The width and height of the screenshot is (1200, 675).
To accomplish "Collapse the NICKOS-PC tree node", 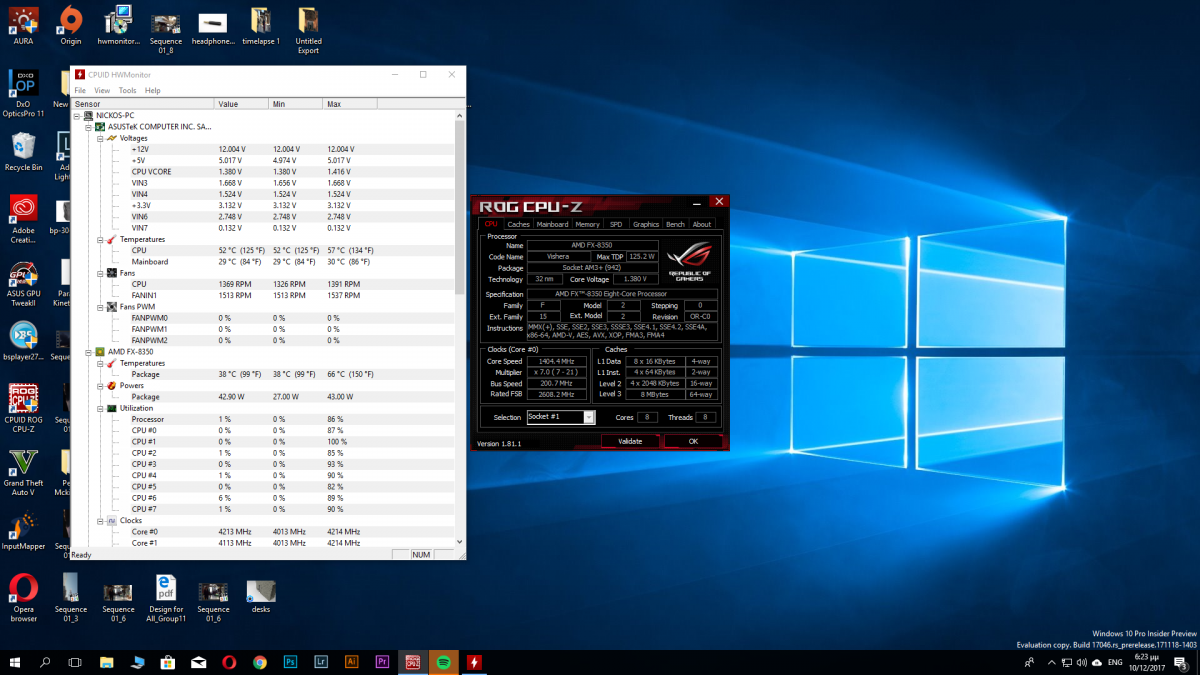I will (77, 116).
